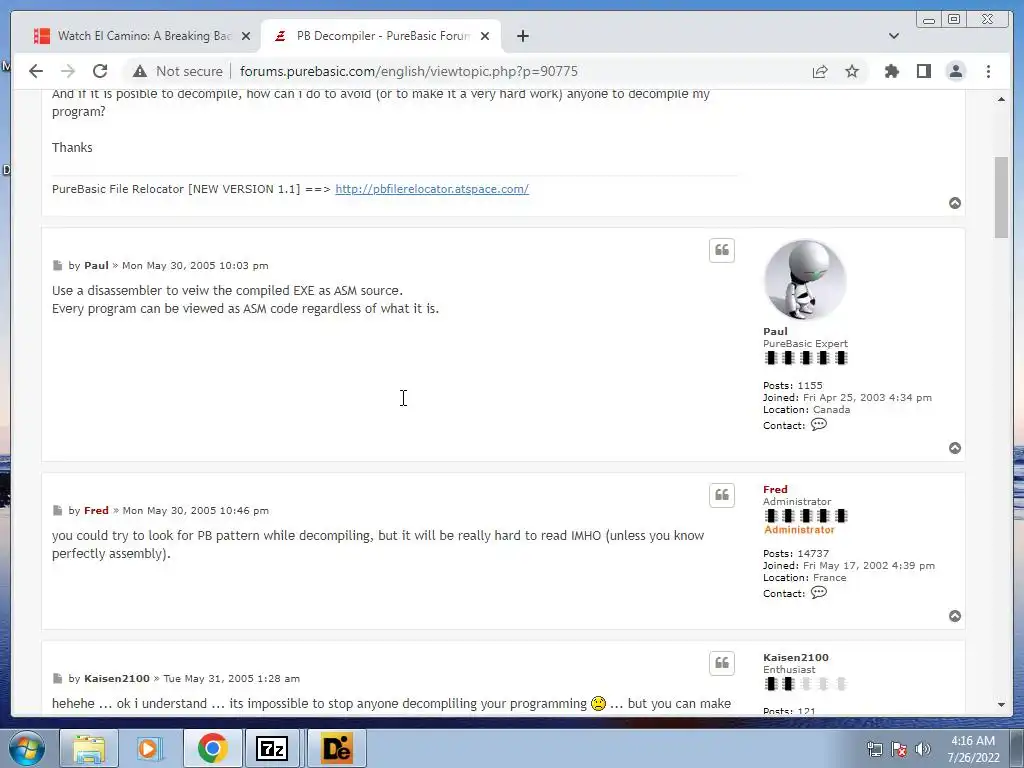
Task: Expand the tab search dropdown
Action: (894, 36)
